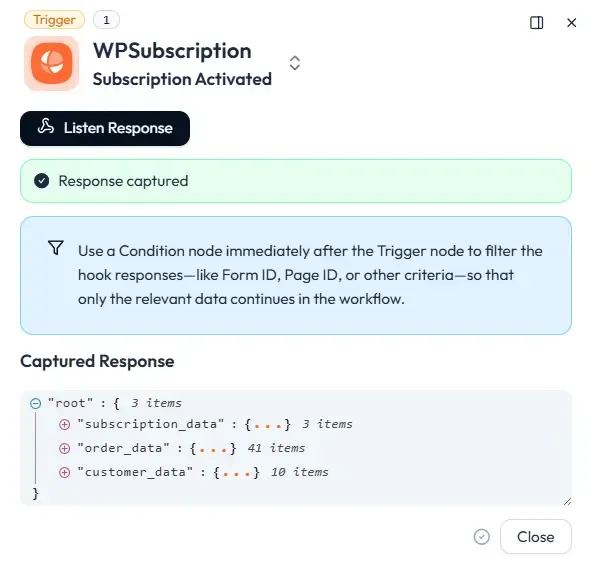Image resolution: width=594 pixels, height=572 pixels.
Task: Collapse the root JSON node
Action: pos(36,403)
